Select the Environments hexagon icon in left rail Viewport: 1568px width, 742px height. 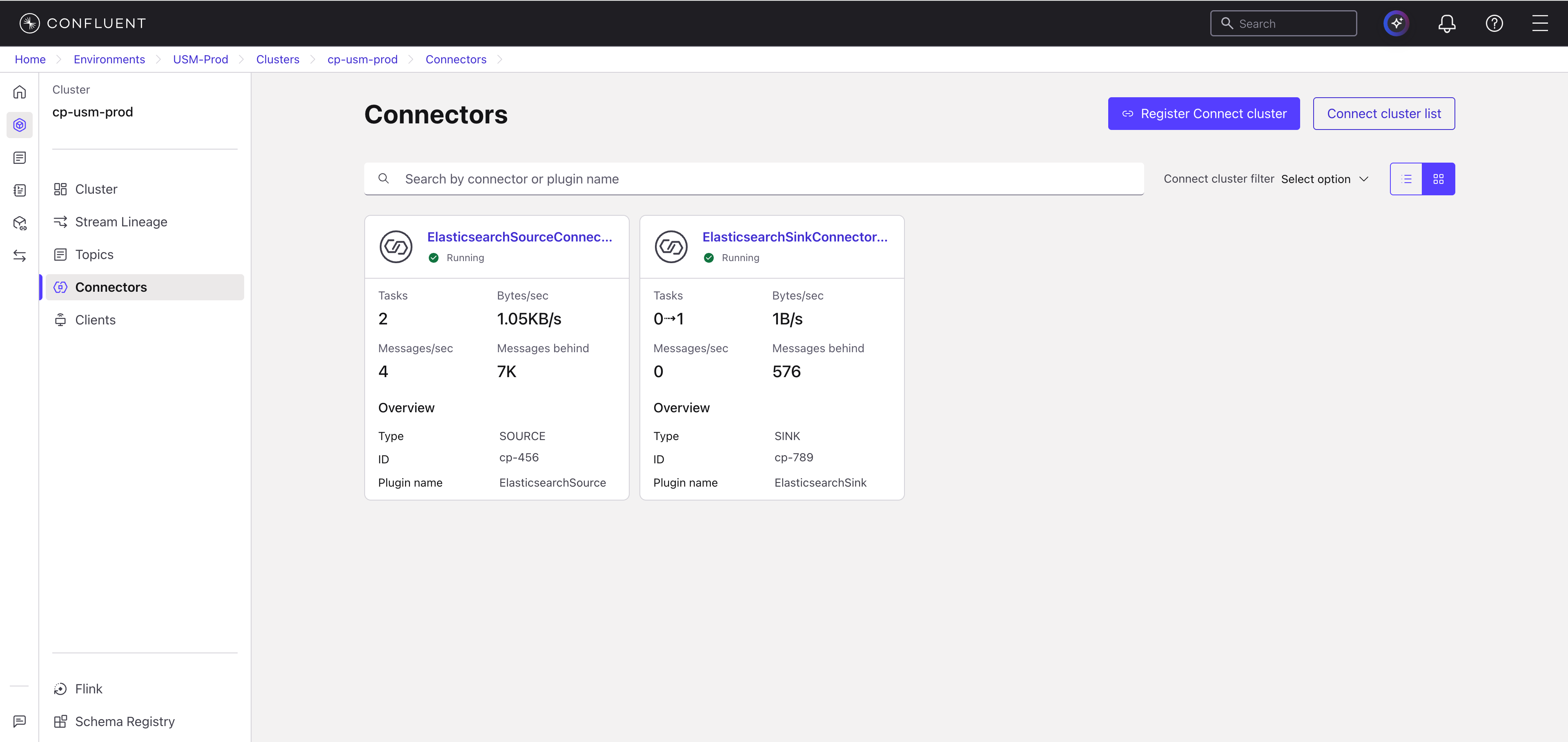pyautogui.click(x=20, y=125)
